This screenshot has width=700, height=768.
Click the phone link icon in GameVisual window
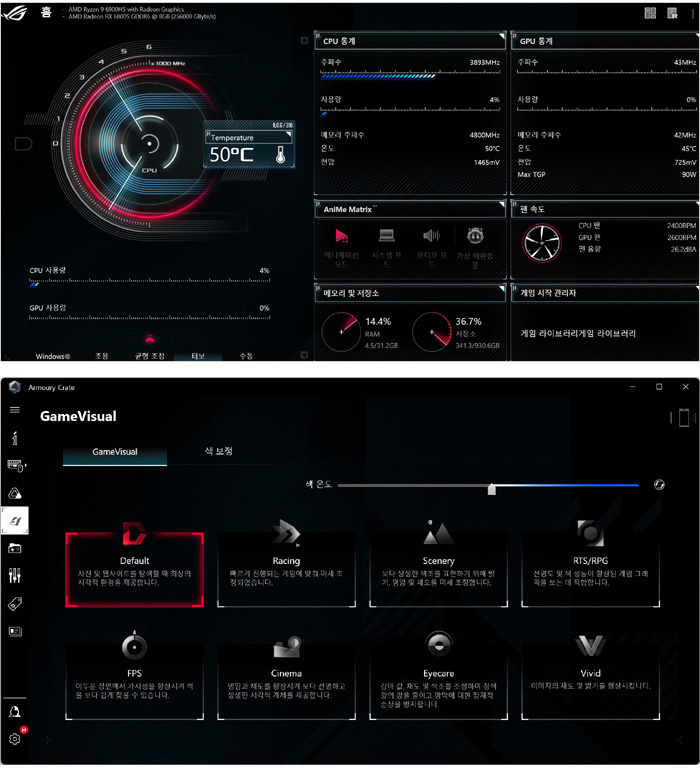point(684,418)
